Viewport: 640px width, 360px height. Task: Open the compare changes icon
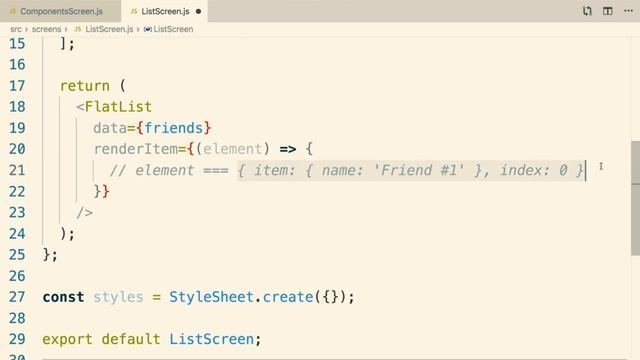pos(587,11)
